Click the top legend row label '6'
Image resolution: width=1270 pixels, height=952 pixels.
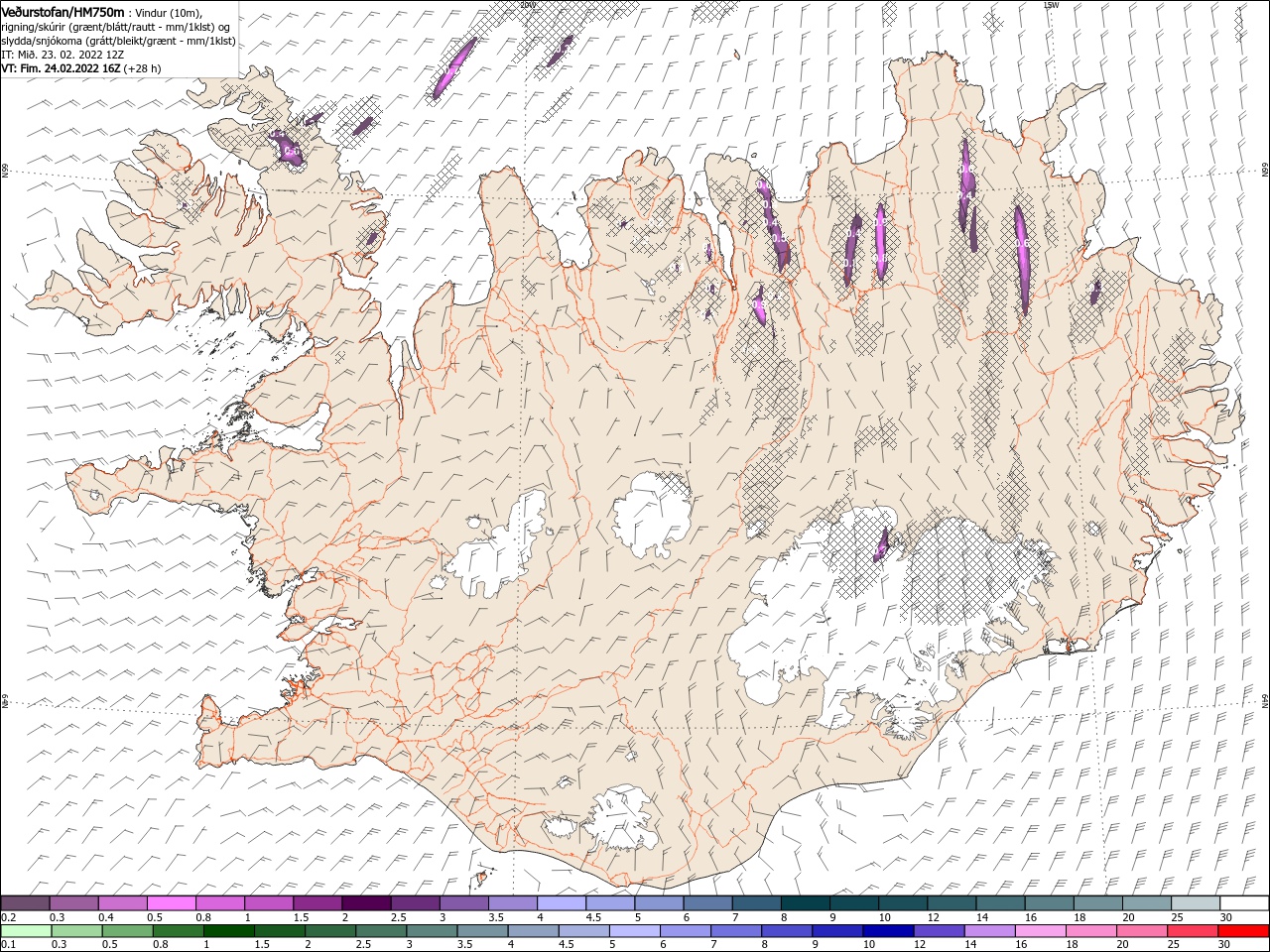click(x=686, y=918)
